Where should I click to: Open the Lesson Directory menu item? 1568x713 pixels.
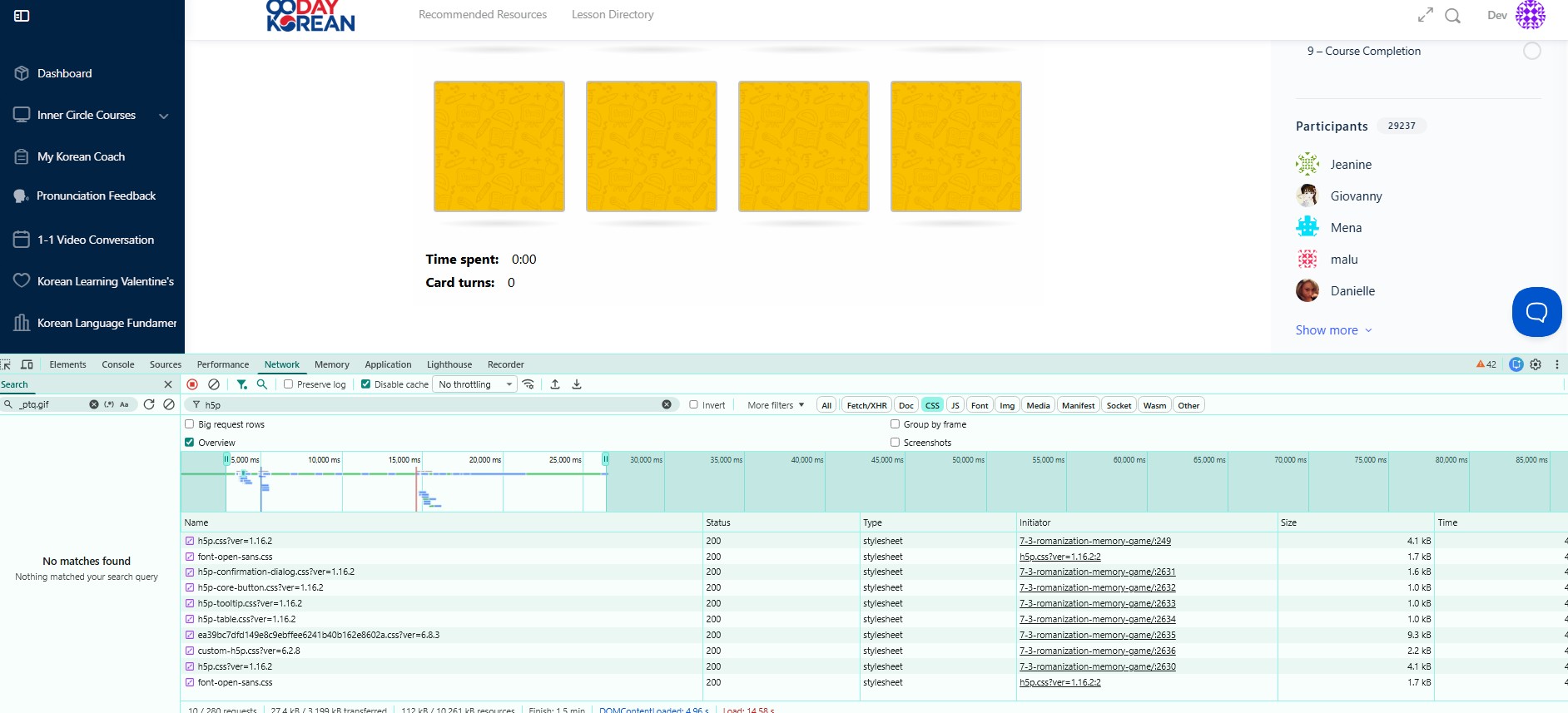tap(613, 15)
